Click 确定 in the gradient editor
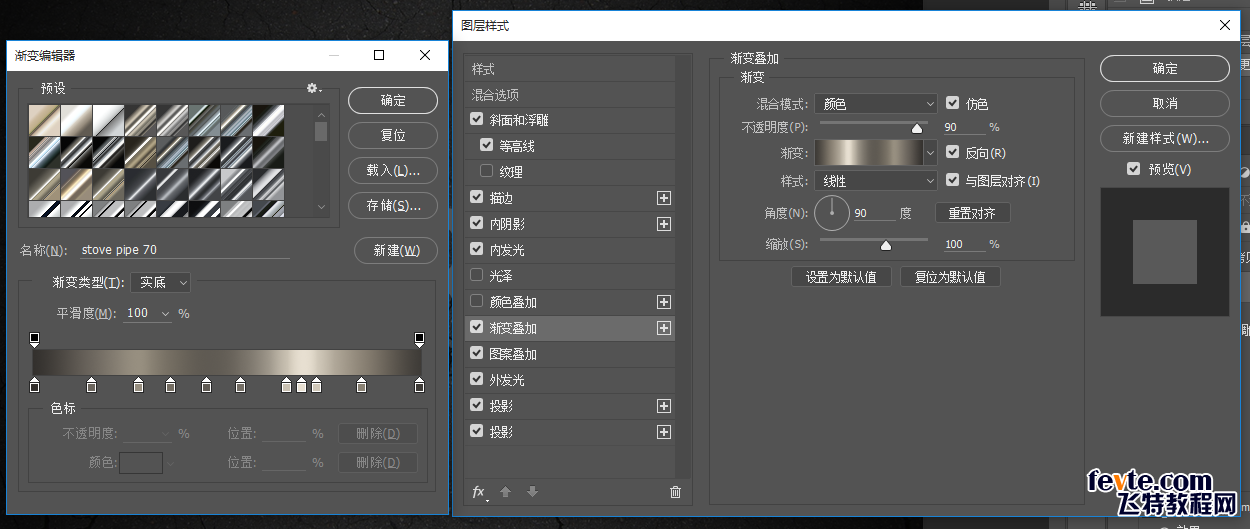 coord(393,100)
